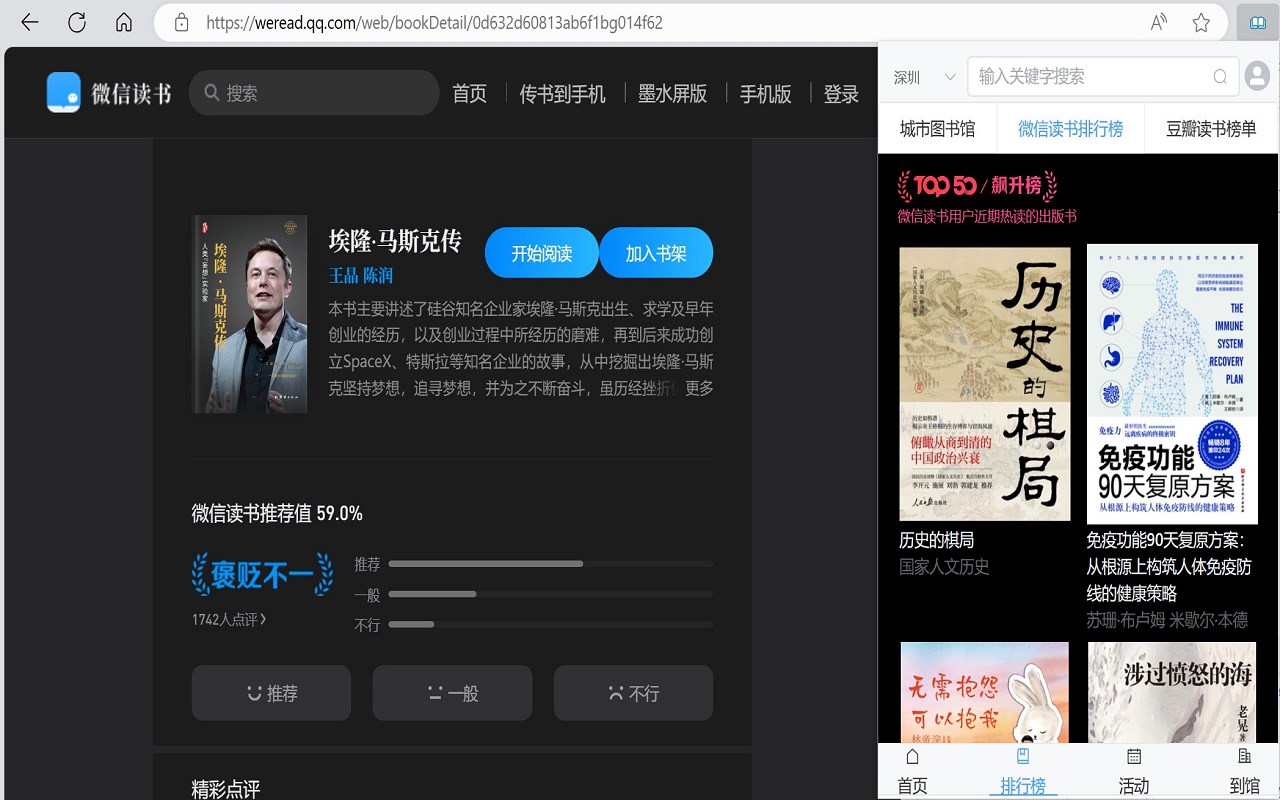Screen dimensions: 1280x800
Task: Click the 褒贬不一 rating badge
Action: pos(263,574)
